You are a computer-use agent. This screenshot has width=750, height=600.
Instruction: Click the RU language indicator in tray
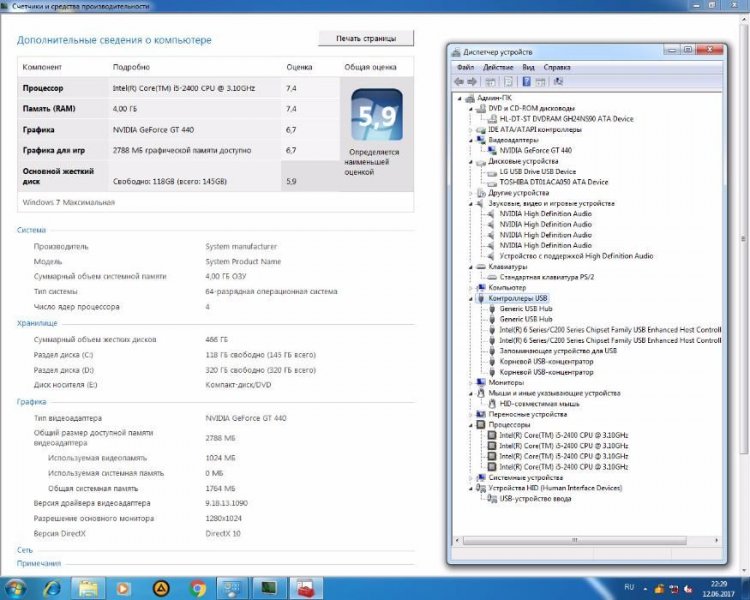tap(629, 587)
